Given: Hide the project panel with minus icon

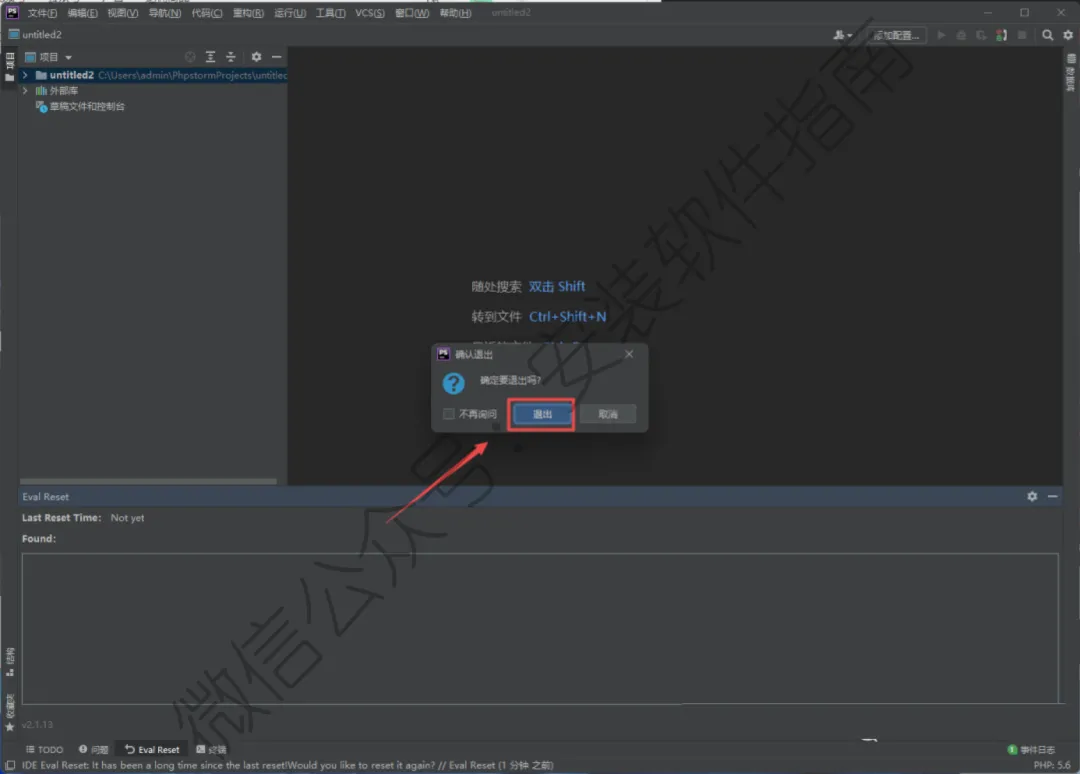Looking at the screenshot, I should [x=276, y=57].
